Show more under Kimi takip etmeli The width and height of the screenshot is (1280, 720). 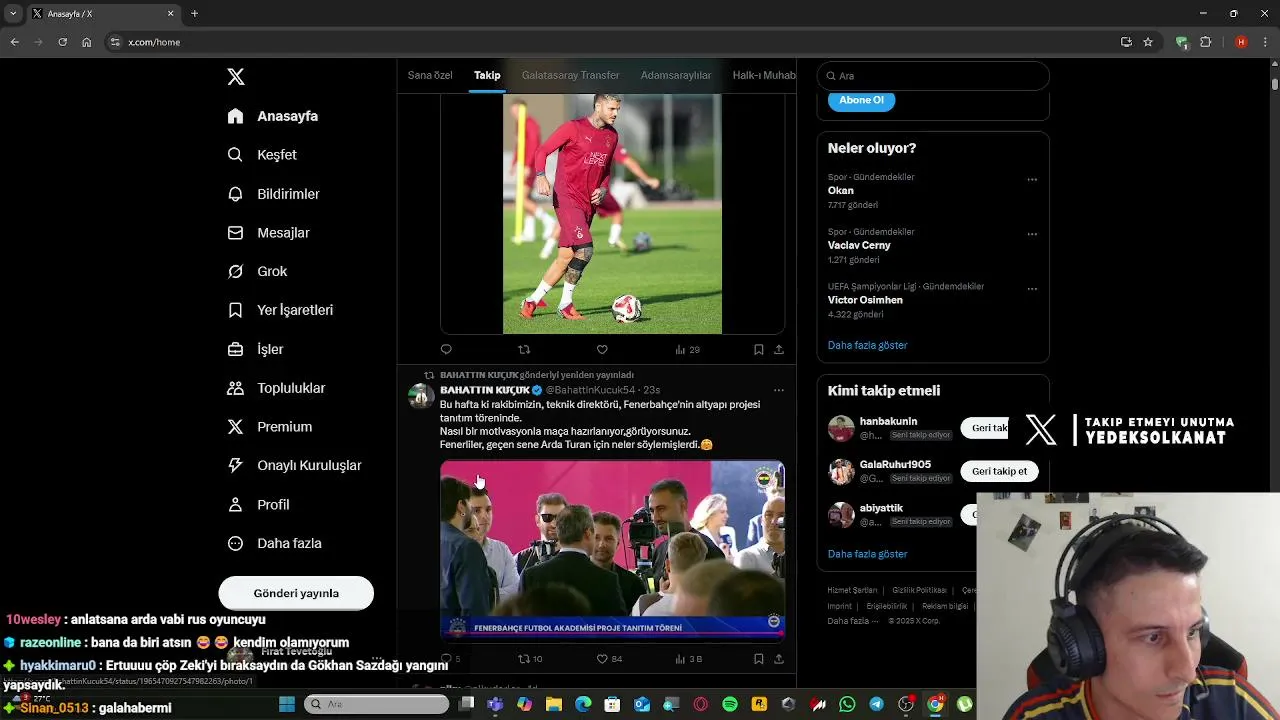[x=867, y=554]
